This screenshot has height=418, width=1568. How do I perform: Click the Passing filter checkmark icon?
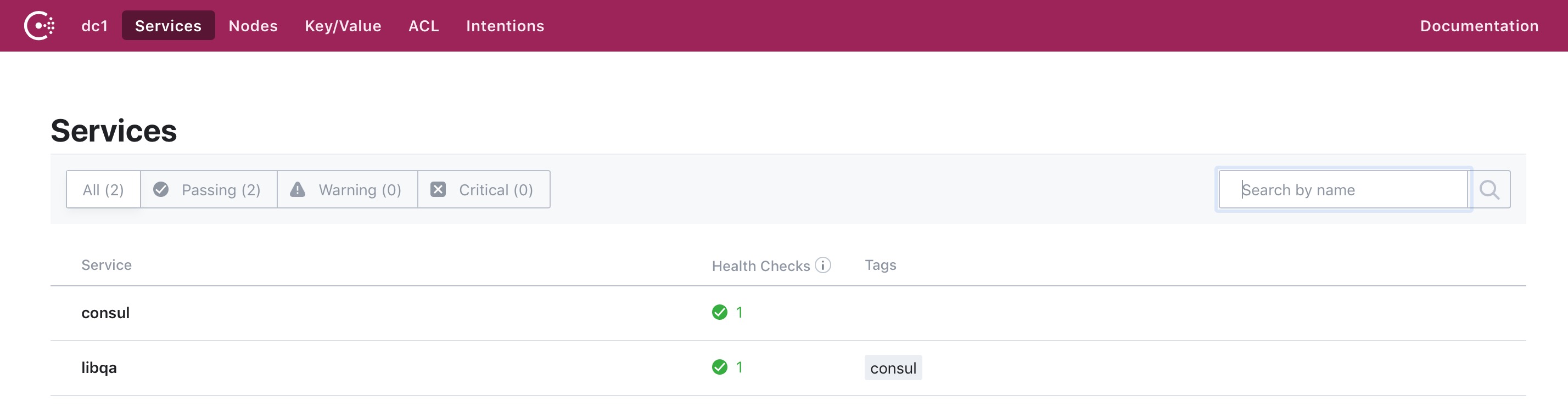[161, 189]
